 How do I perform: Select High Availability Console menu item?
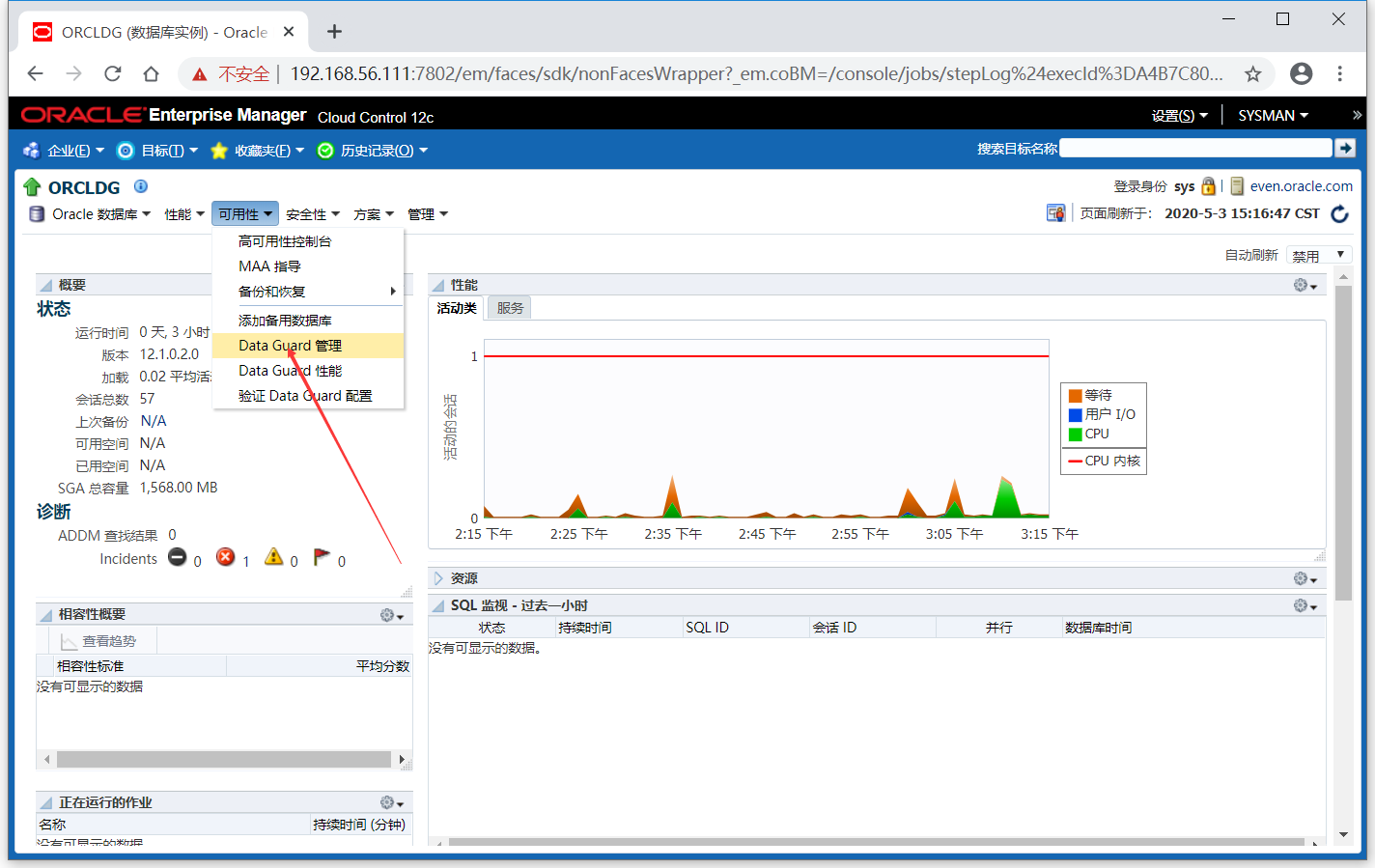click(x=308, y=241)
